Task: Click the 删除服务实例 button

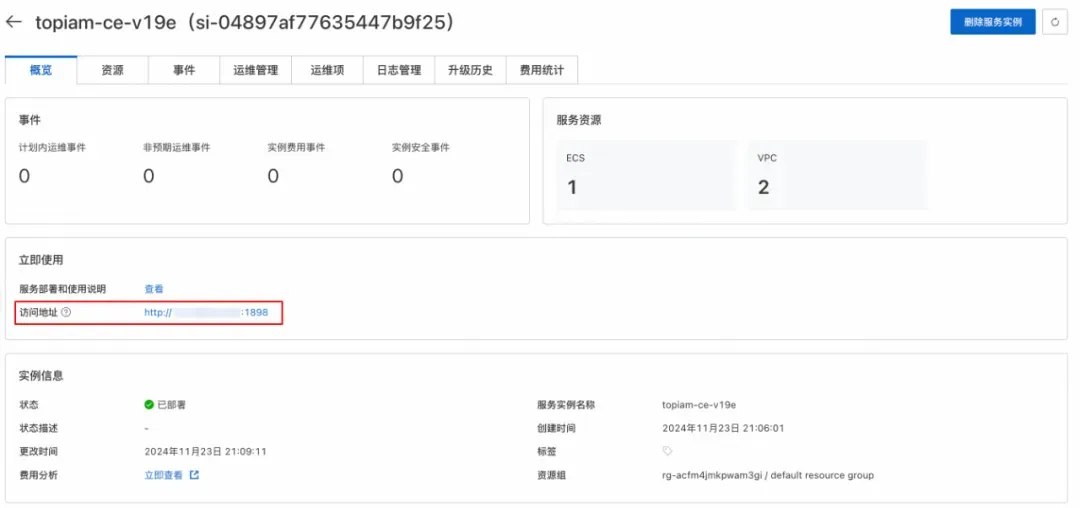Action: tap(993, 22)
